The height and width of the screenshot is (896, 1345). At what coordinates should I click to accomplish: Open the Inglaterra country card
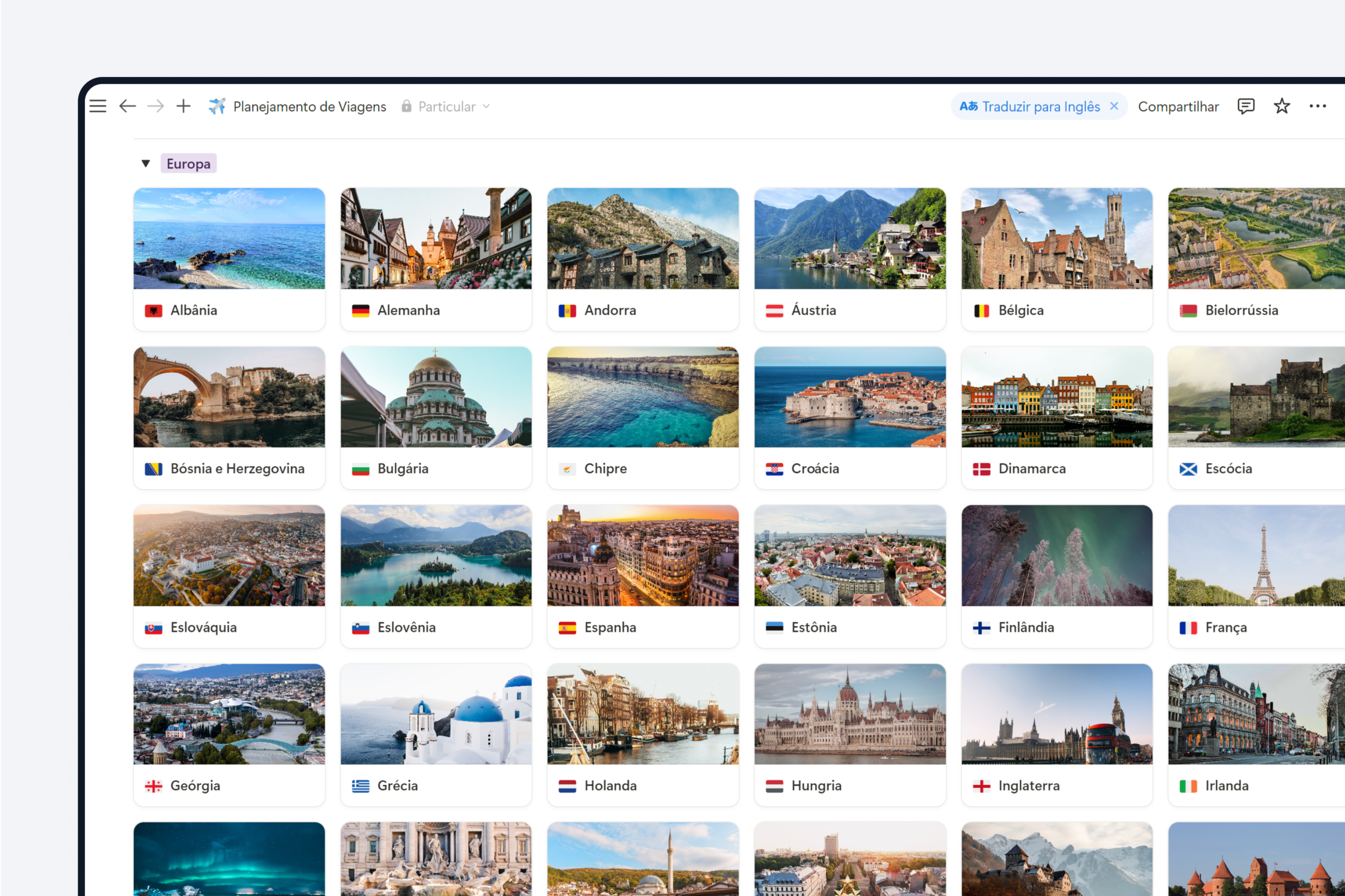[1056, 735]
